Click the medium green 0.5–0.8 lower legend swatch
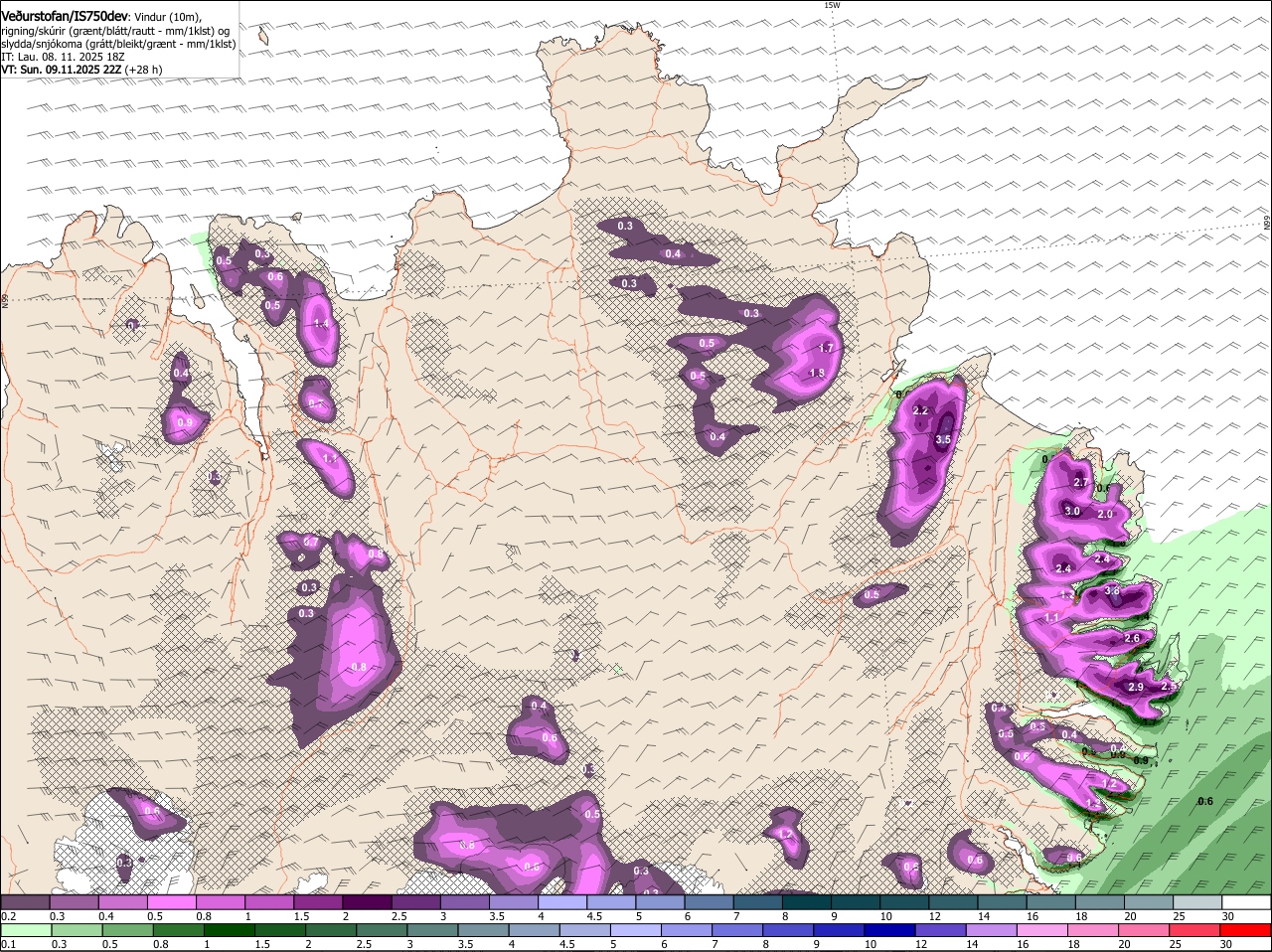The height and width of the screenshot is (952, 1272). [x=128, y=930]
